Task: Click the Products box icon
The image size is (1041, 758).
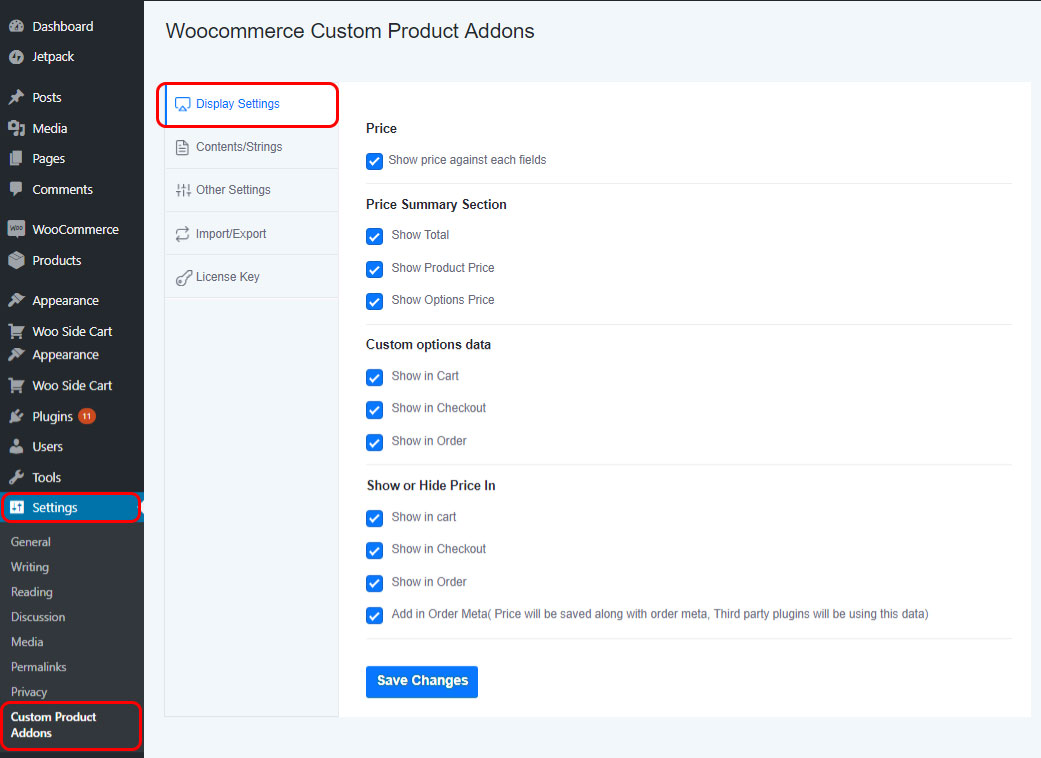Action: tap(17, 260)
